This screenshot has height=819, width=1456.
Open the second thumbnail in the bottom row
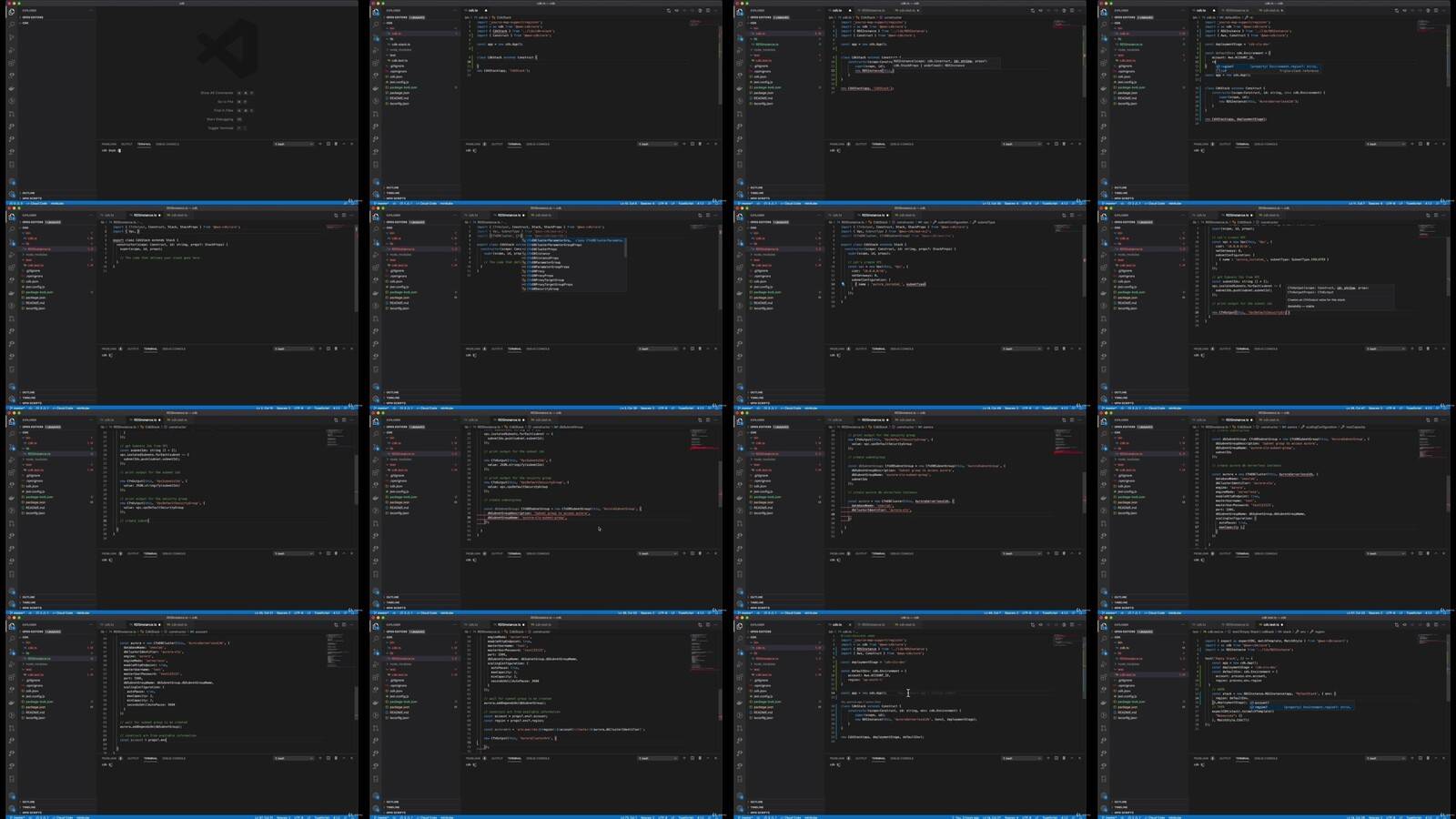point(546,716)
